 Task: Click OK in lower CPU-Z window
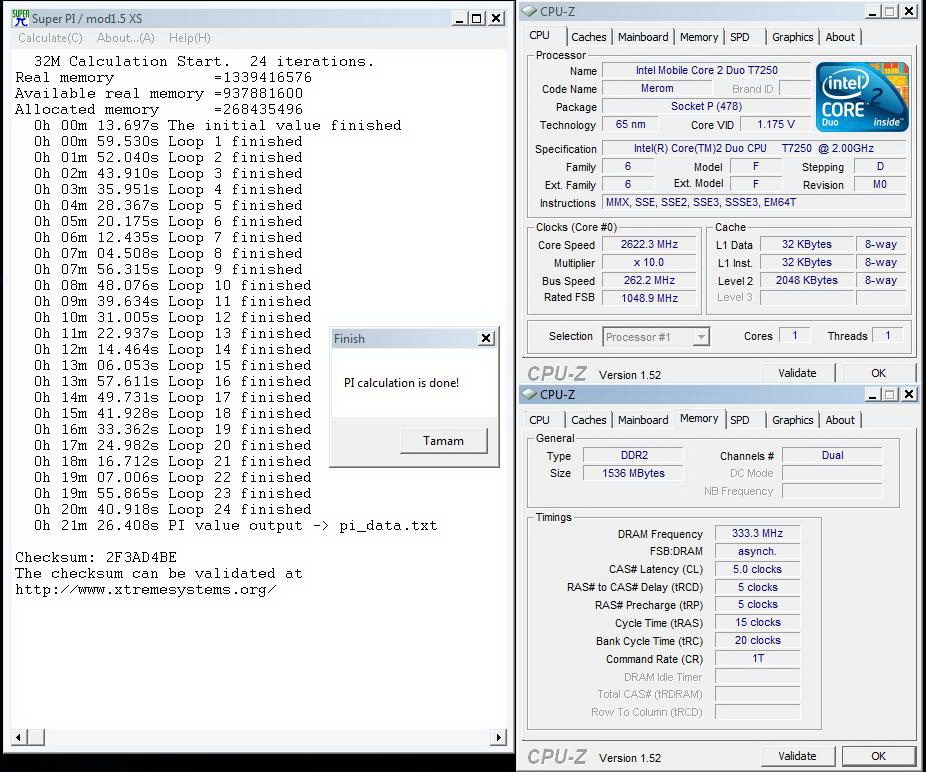(x=878, y=755)
